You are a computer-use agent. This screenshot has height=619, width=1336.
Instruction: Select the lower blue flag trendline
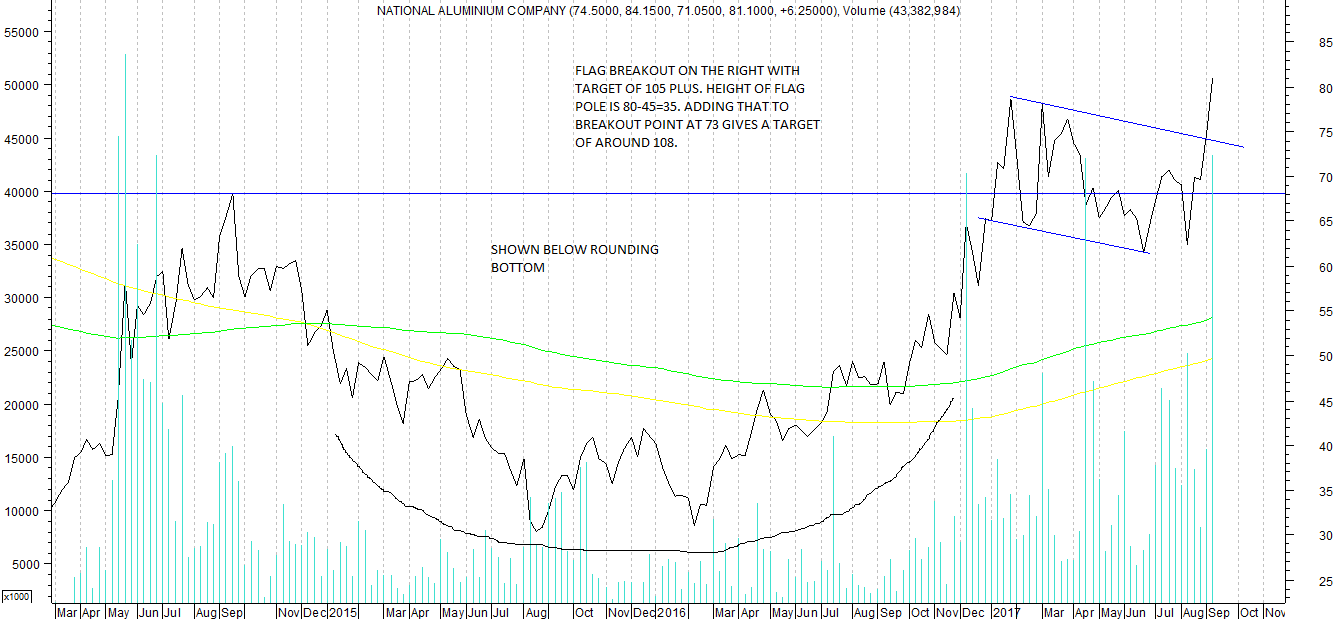click(x=1064, y=235)
